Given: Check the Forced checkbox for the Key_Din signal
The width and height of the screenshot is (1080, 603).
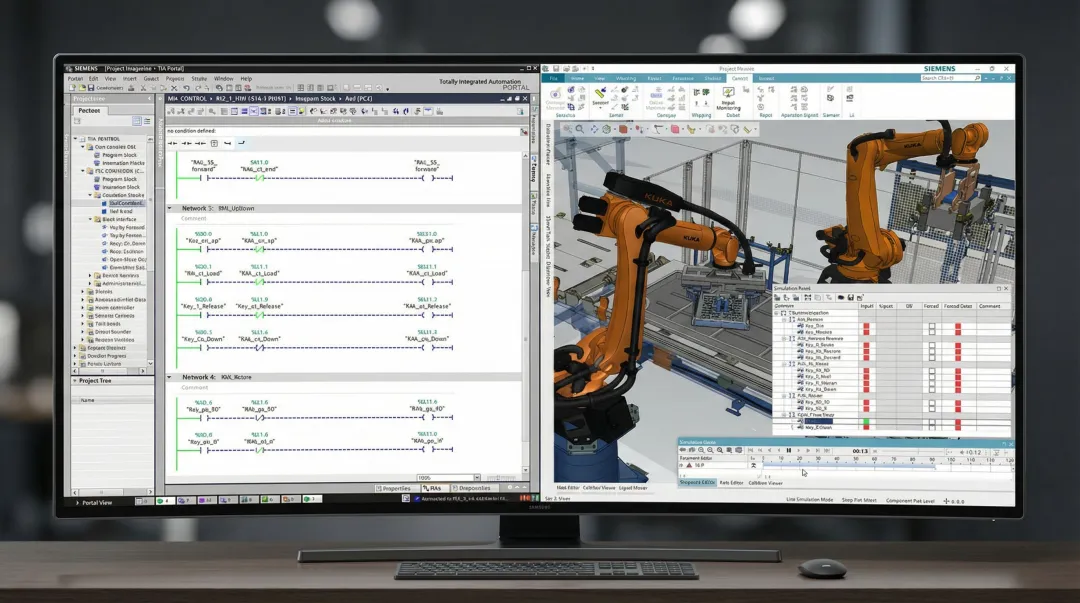Looking at the screenshot, I should click(932, 326).
